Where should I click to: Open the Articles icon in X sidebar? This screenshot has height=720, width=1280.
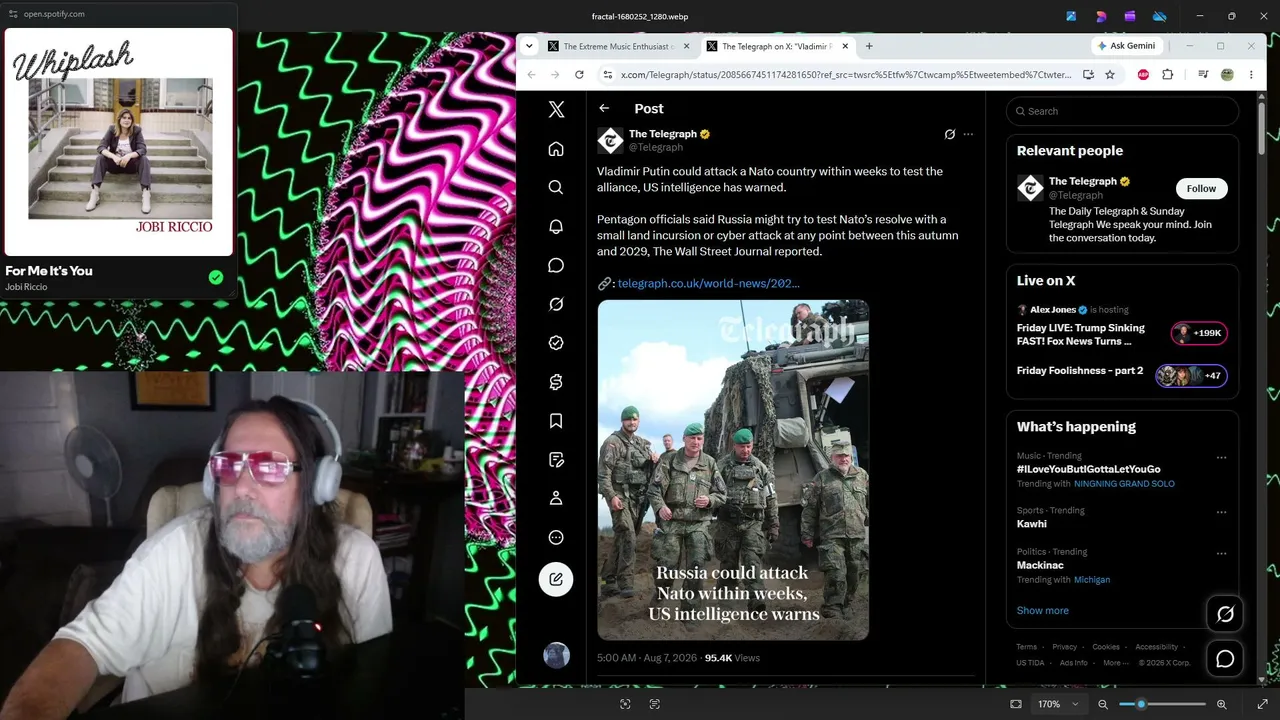click(x=556, y=460)
